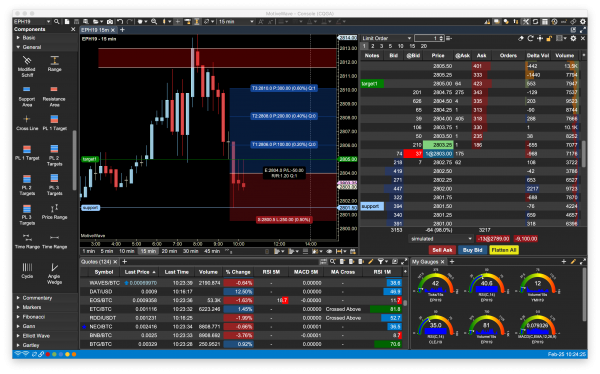Screen dimensions: 600x374
Task: Sort quotes by % Change column
Action: point(238,272)
